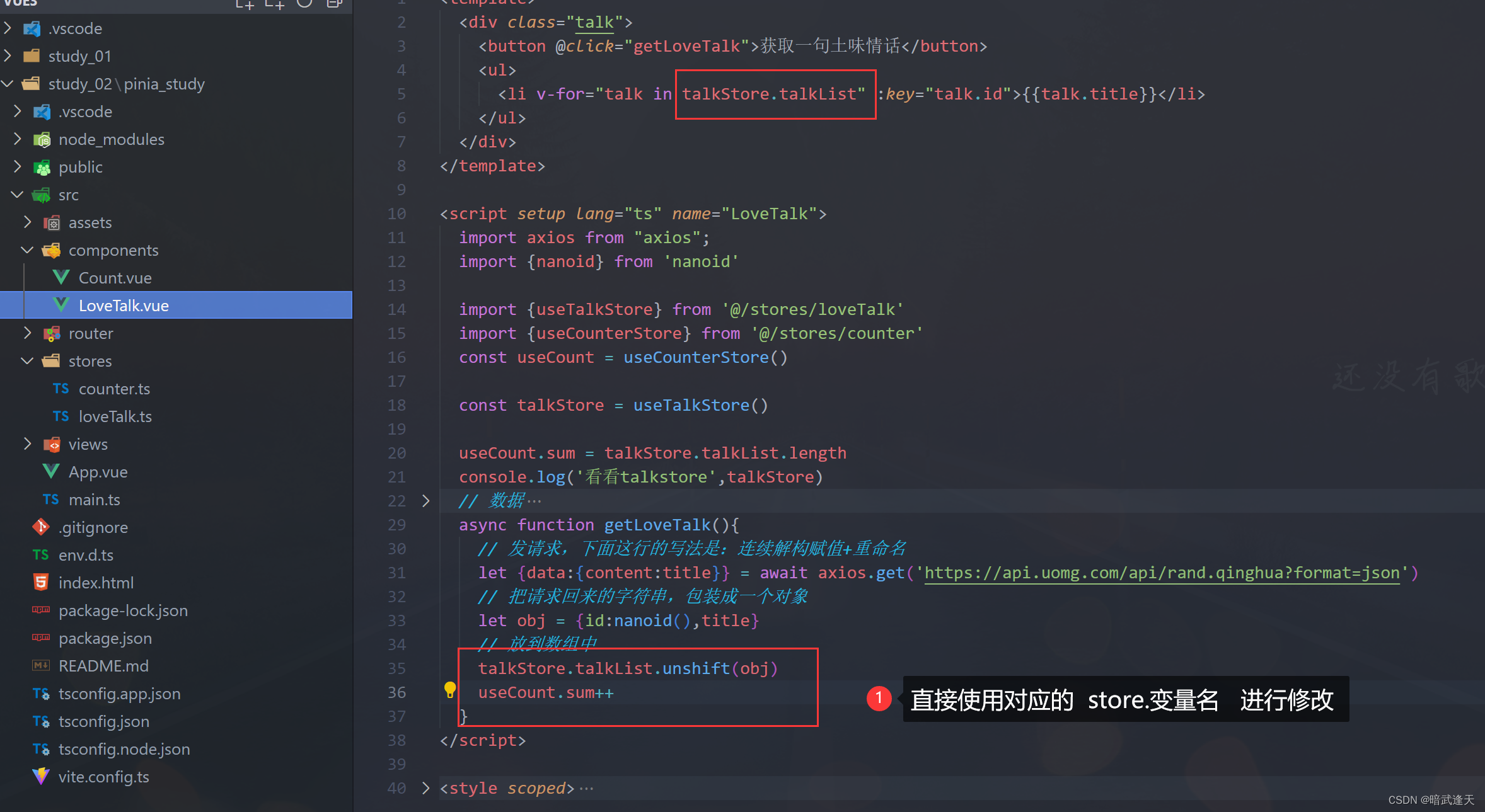Click 'nanoid()' call on line 33
Image resolution: width=1485 pixels, height=812 pixels.
653,620
